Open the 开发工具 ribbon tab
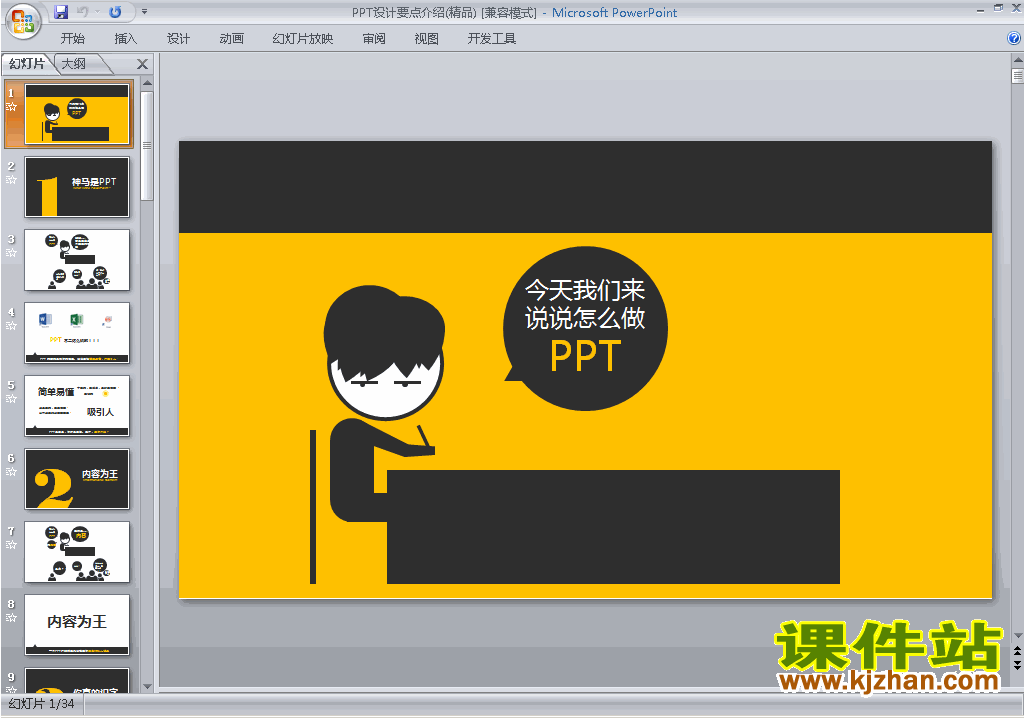 pos(492,39)
